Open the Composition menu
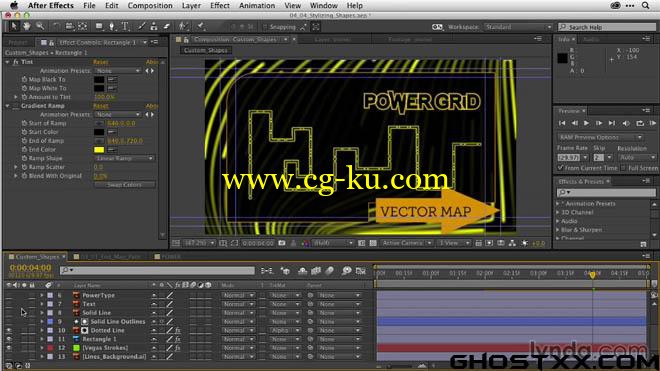 pos(150,5)
